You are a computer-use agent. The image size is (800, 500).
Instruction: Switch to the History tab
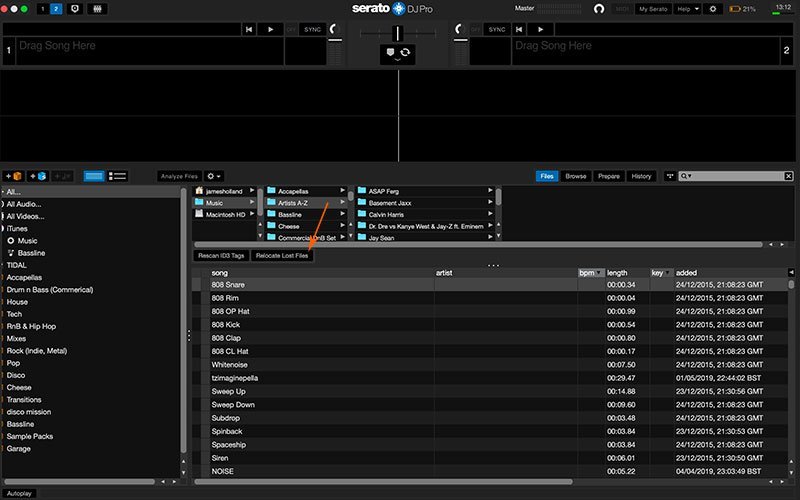(x=641, y=176)
